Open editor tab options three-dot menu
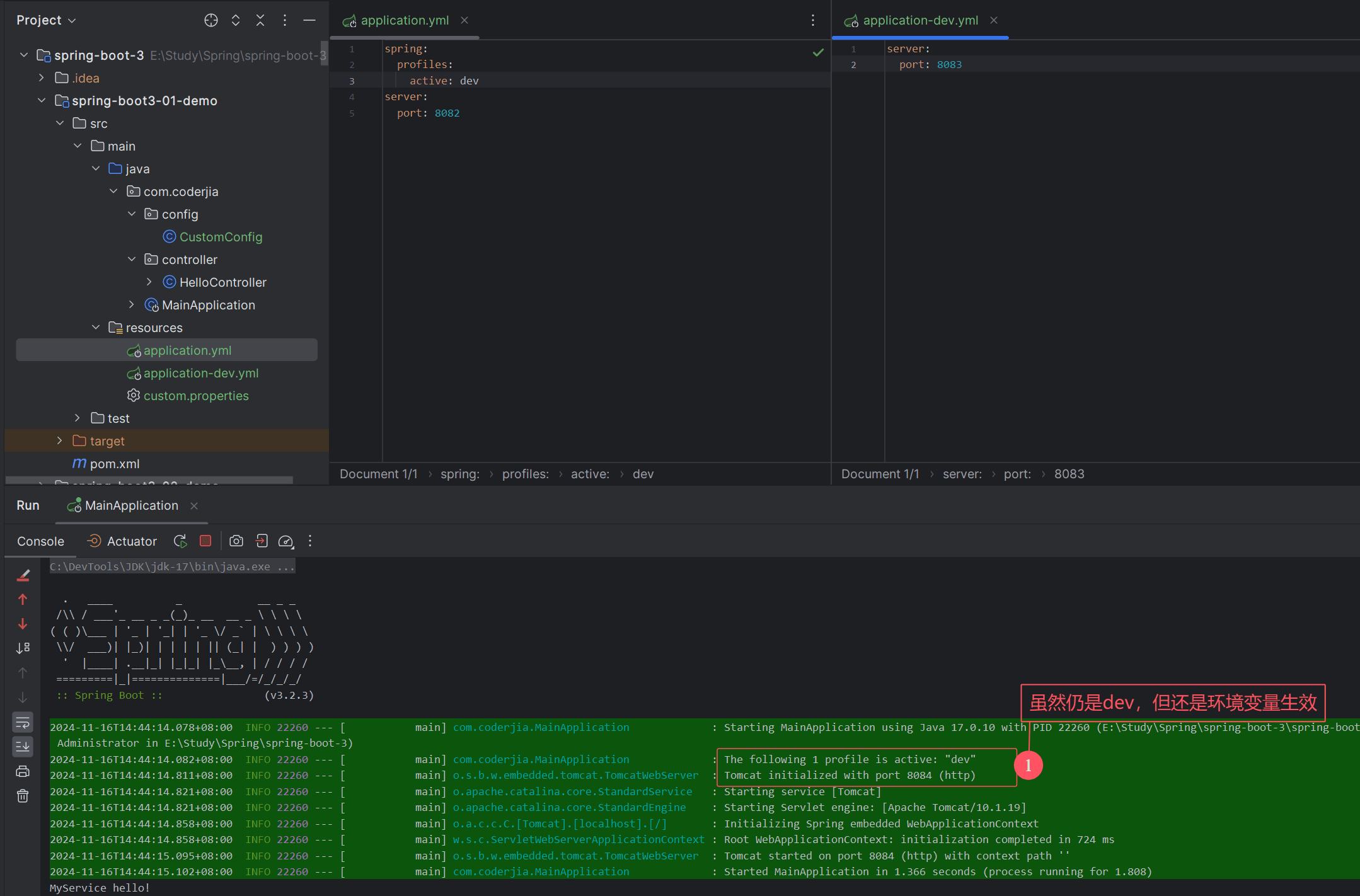1360x896 pixels. pos(813,20)
